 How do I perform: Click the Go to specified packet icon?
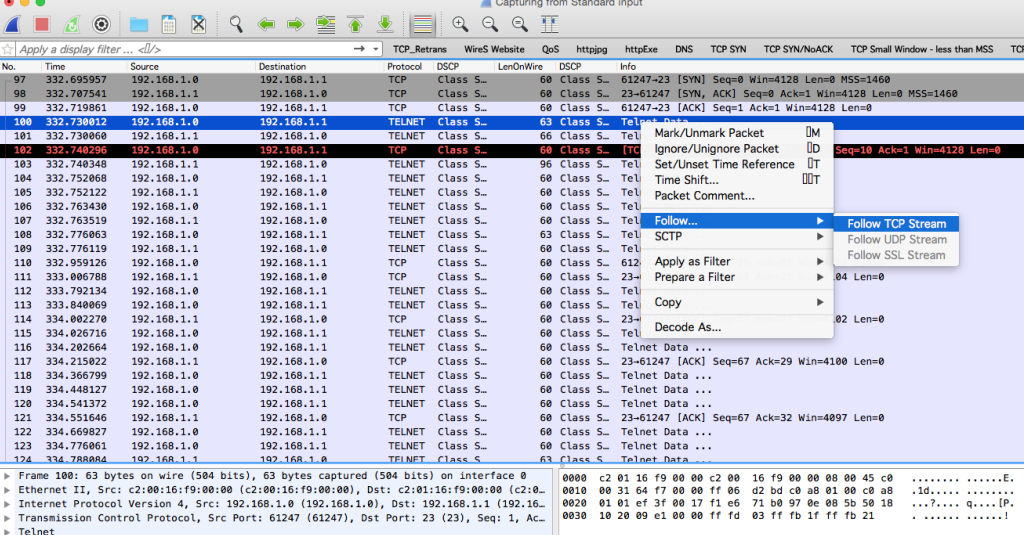coord(325,25)
